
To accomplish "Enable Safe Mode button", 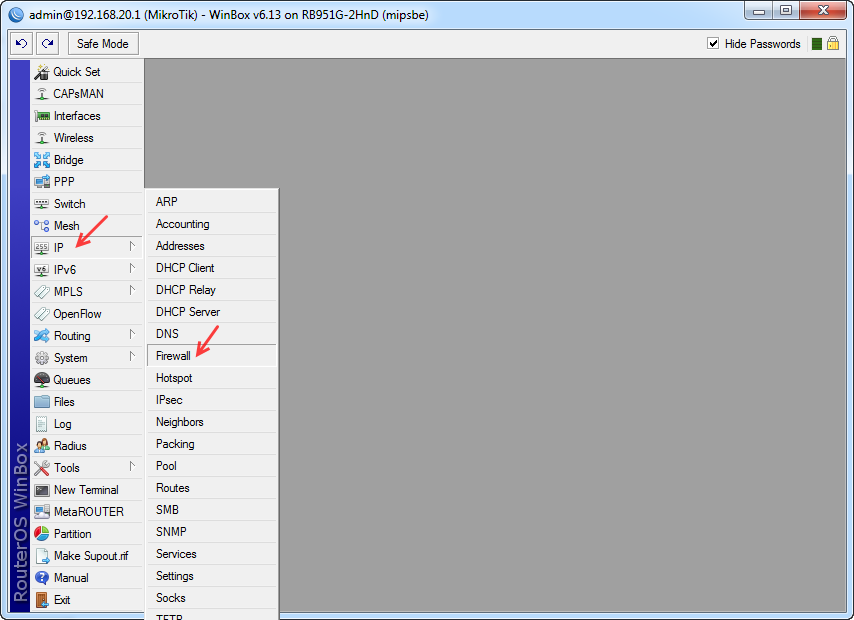I will coord(103,44).
